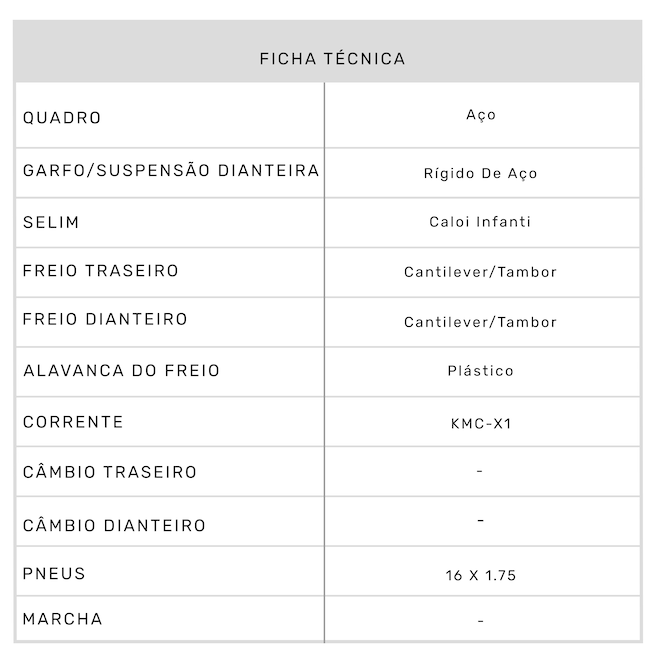
Task: Select the FREIO DIANTEIRO label
Action: 105,320
